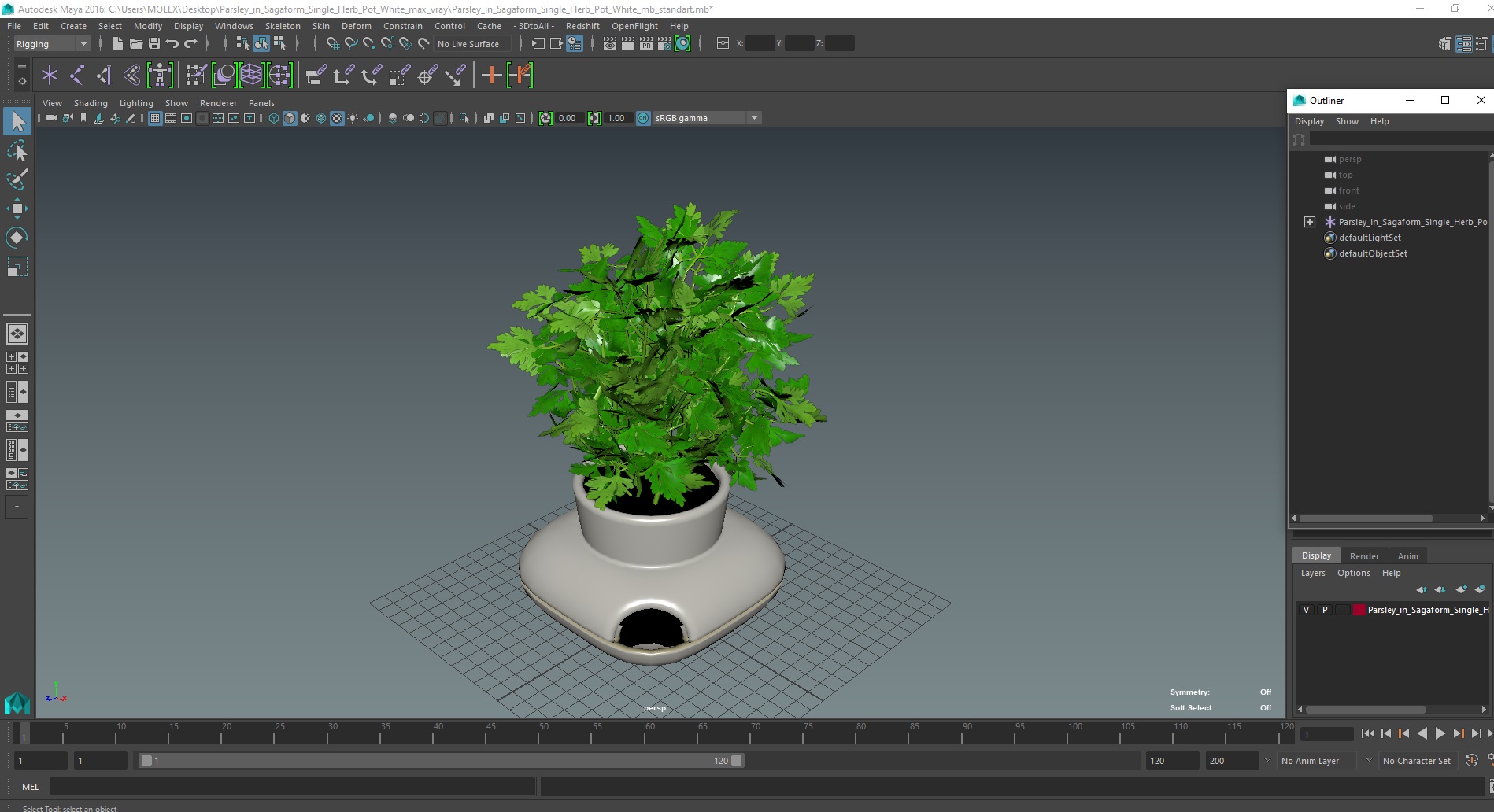Go to start of playback range

coord(1367,733)
